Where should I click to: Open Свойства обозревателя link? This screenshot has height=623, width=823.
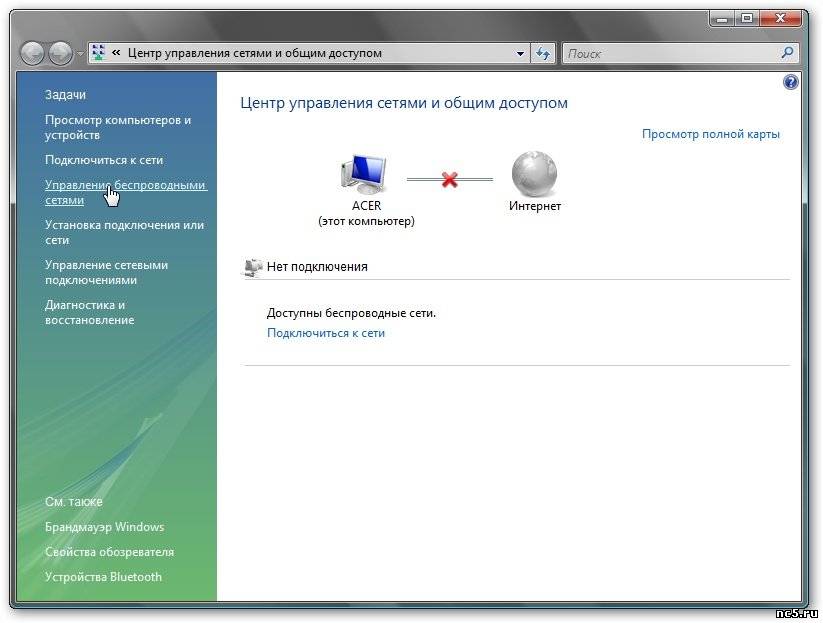click(x=109, y=552)
